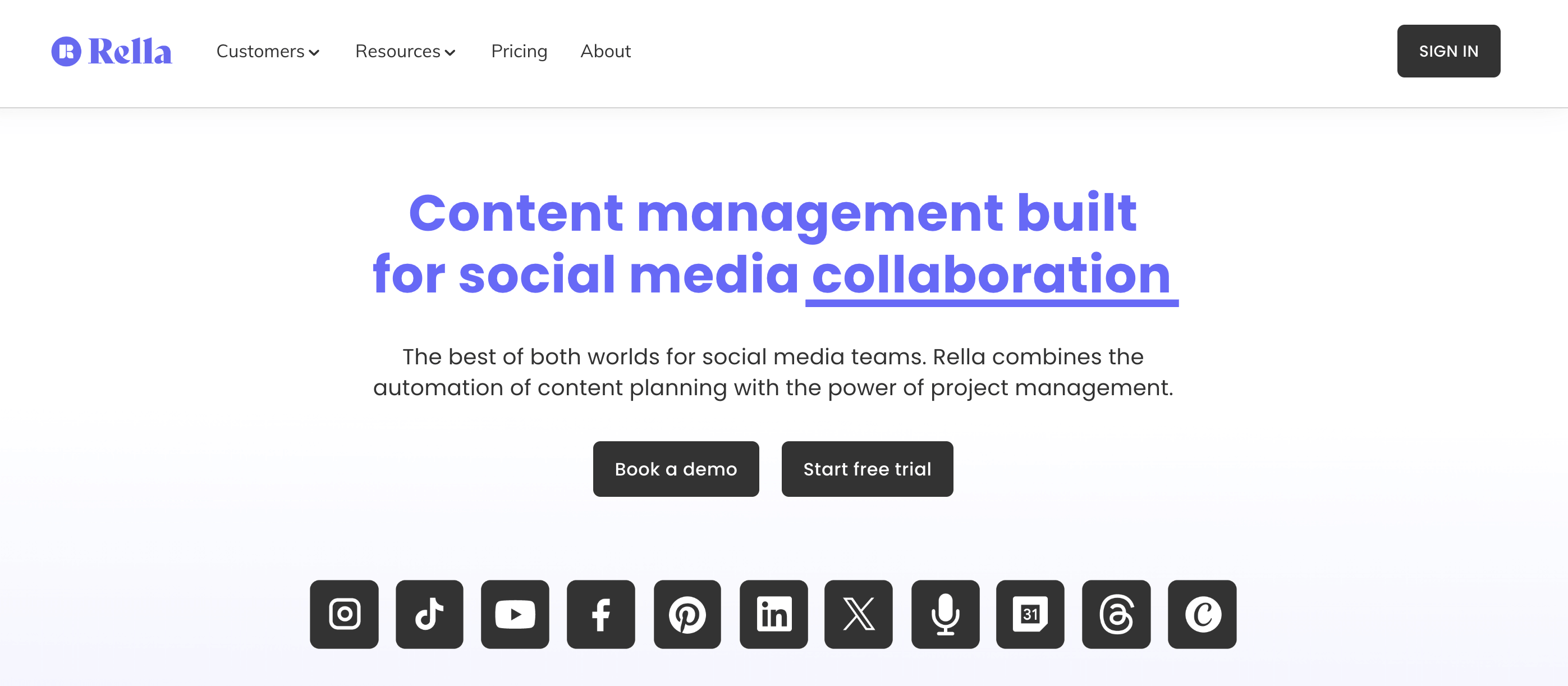Click the Instagram icon
Viewport: 1568px width, 686px height.
tap(344, 614)
